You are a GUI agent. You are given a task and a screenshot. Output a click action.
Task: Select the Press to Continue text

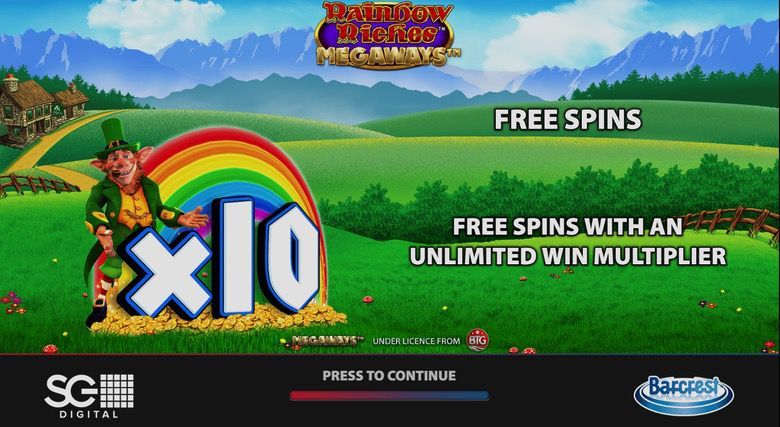coord(389,376)
